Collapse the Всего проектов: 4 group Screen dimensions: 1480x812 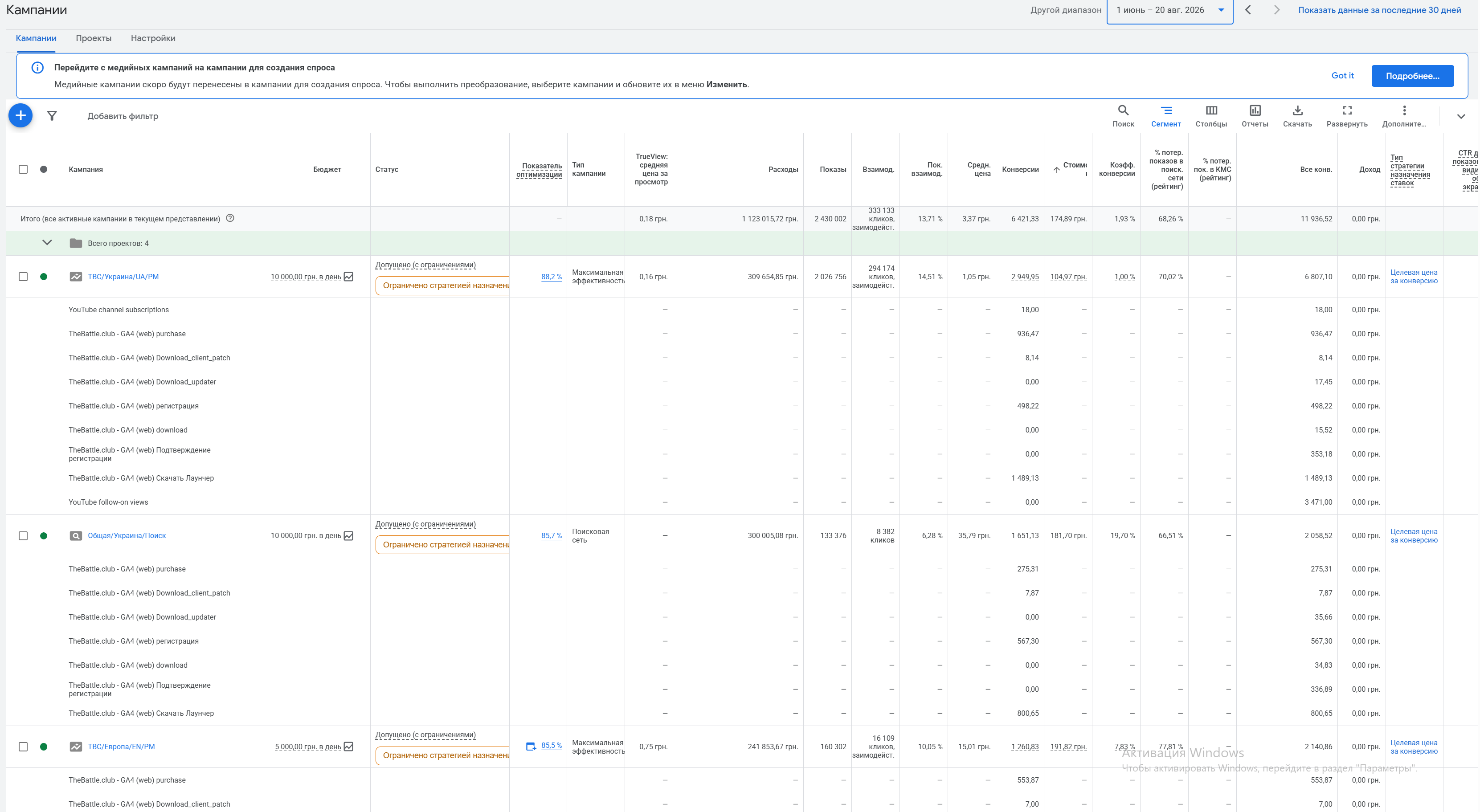click(x=47, y=243)
